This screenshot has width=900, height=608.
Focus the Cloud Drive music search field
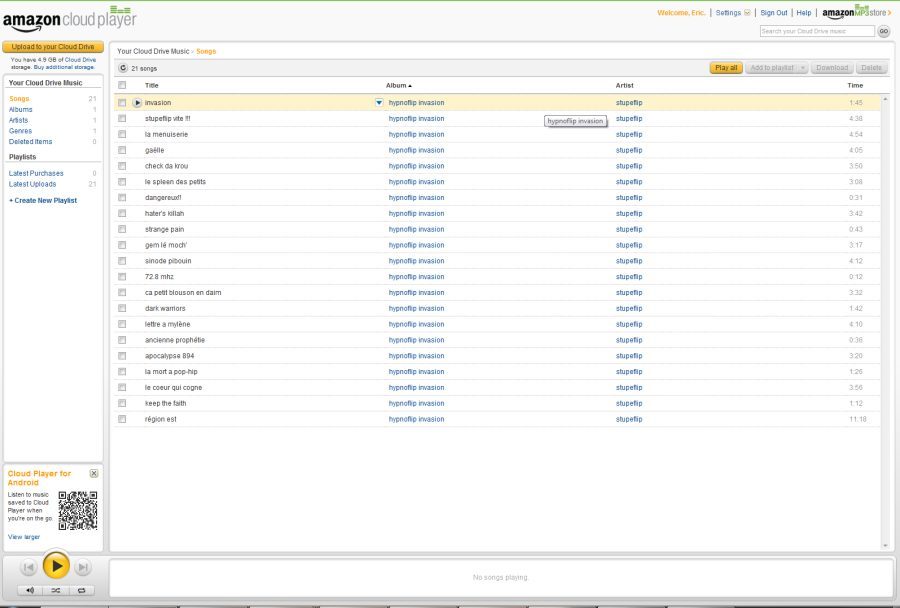(816, 31)
